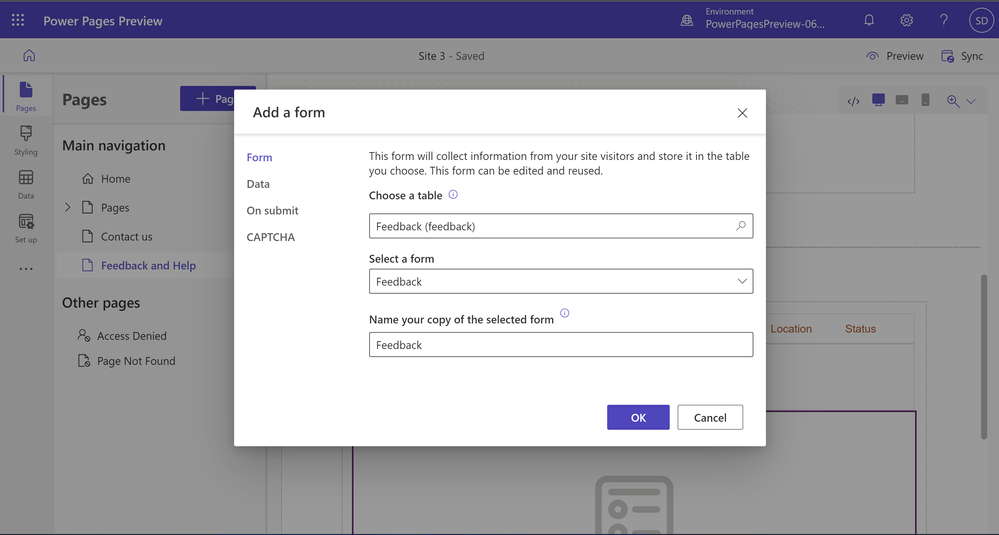Screen dimensions: 999x535
Task: Click the canvas vertical scrollbar
Action: click(984, 357)
